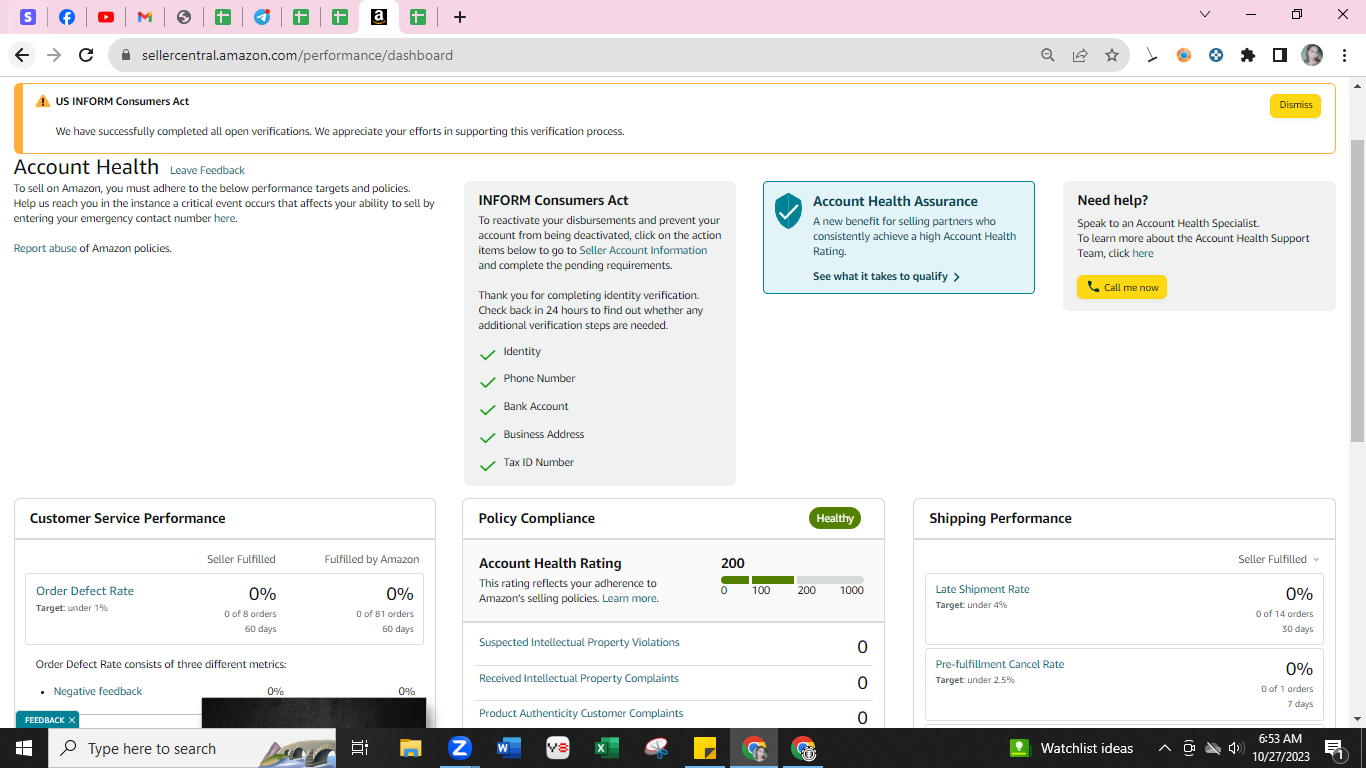
Task: Click the page vertical scrollbar
Action: coord(1357,290)
